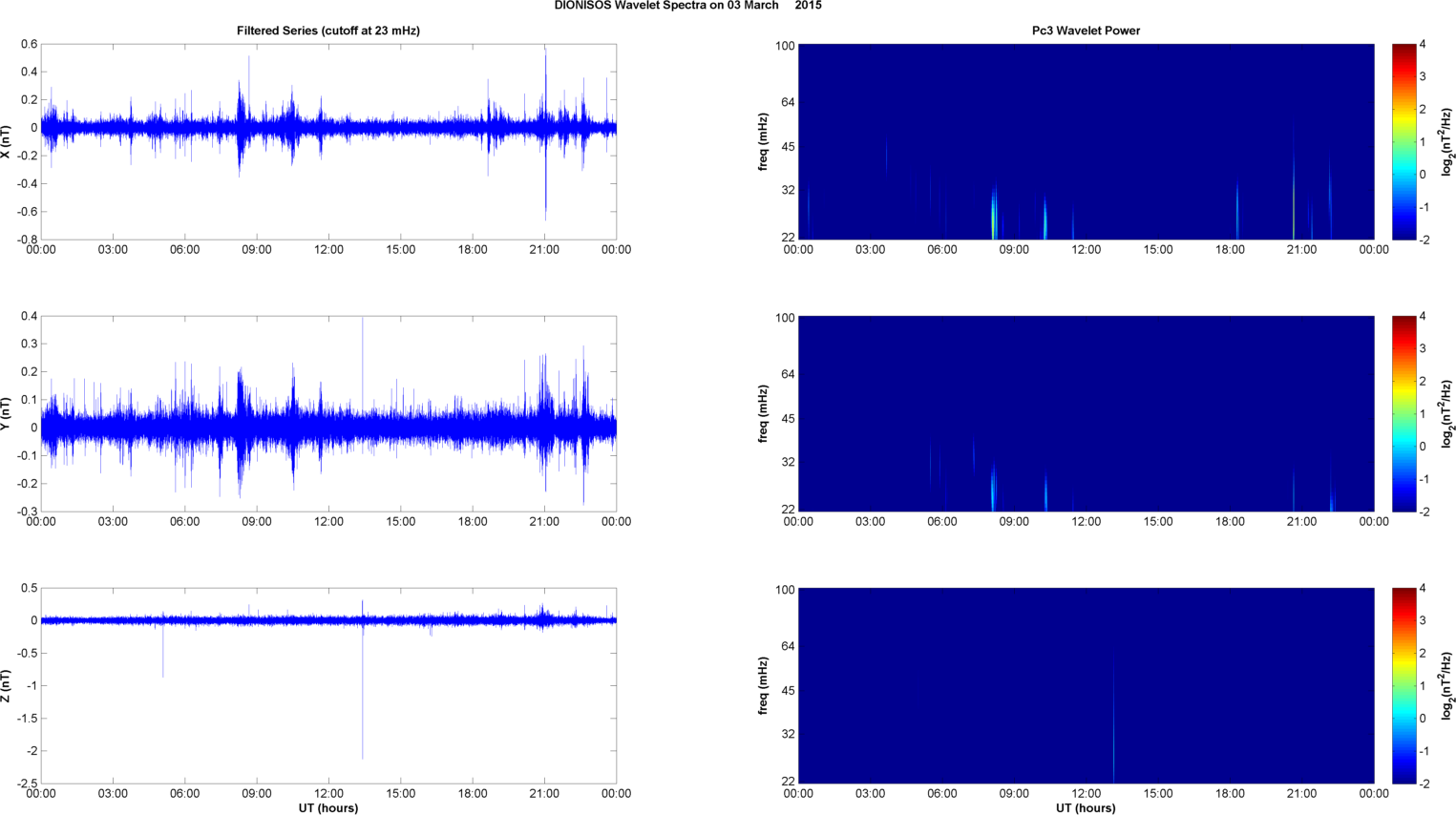
Task: Click the -0.3 tick on Y plot
Action: point(26,512)
